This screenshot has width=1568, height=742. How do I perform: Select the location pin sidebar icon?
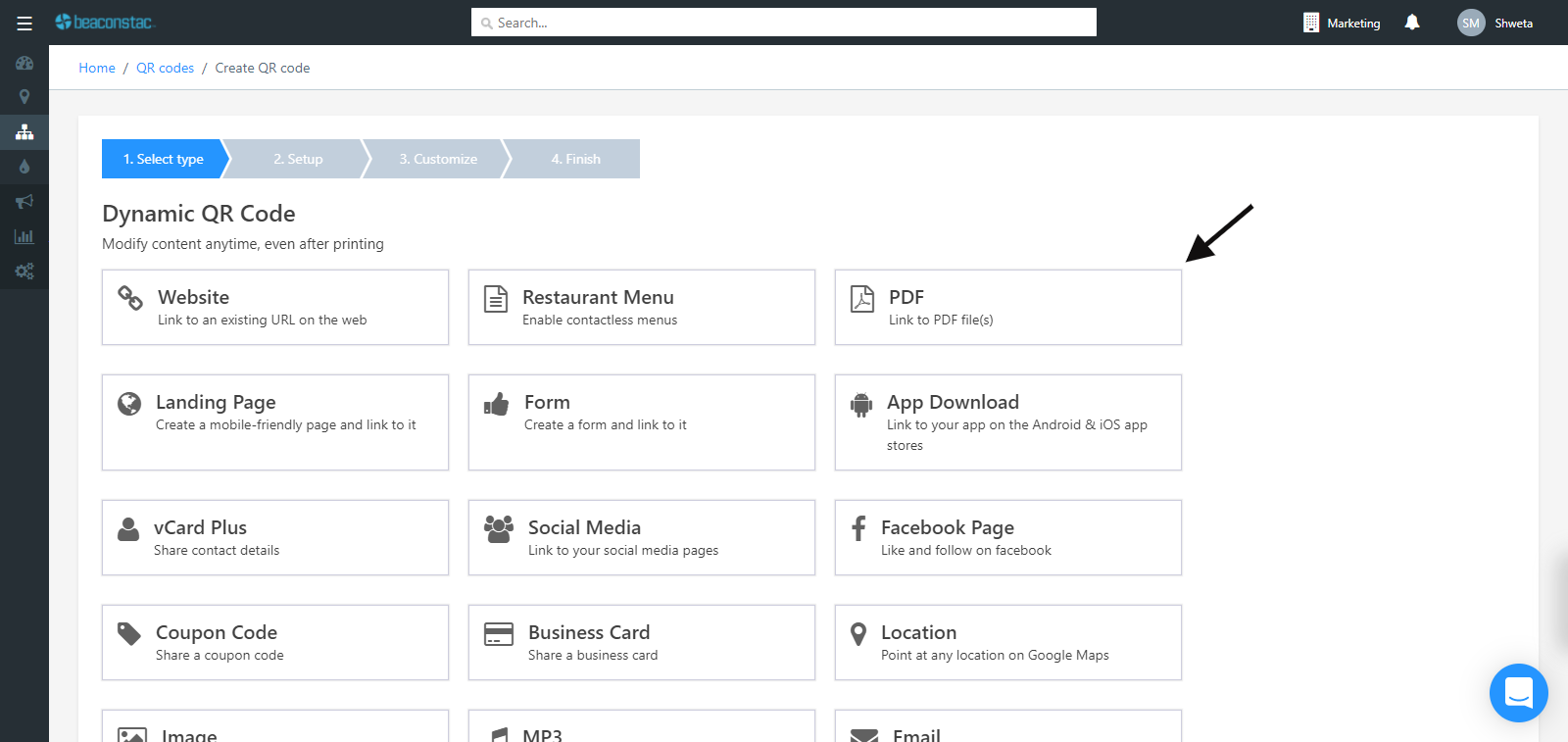pyautogui.click(x=24, y=97)
